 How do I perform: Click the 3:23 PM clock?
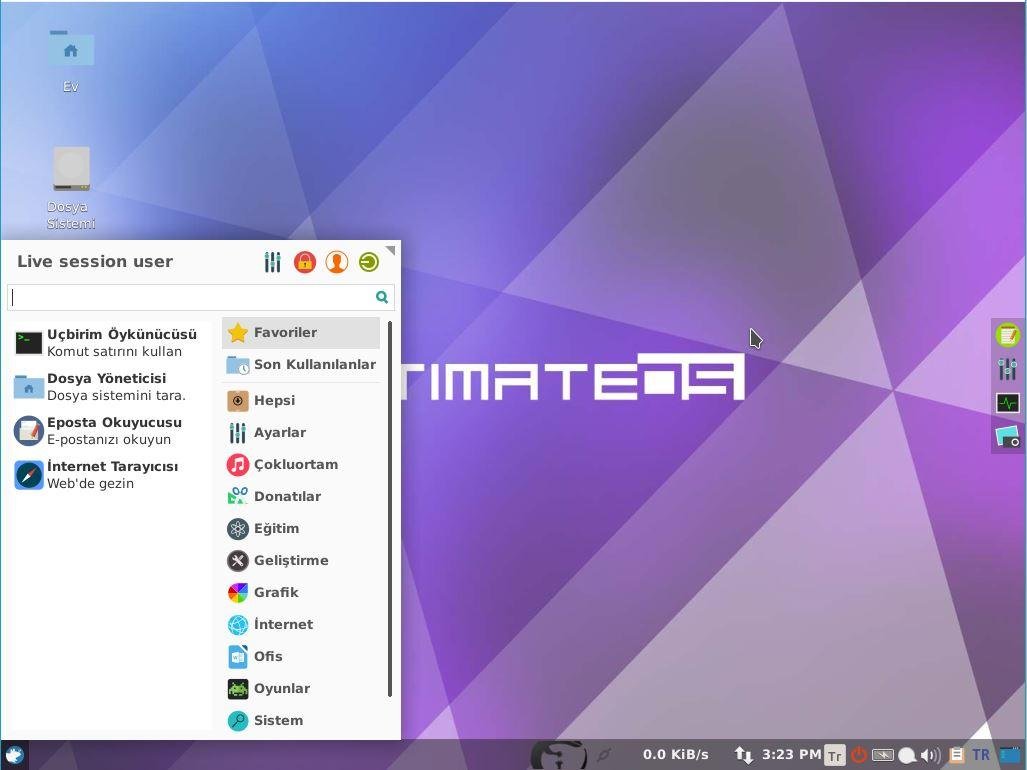(x=791, y=754)
